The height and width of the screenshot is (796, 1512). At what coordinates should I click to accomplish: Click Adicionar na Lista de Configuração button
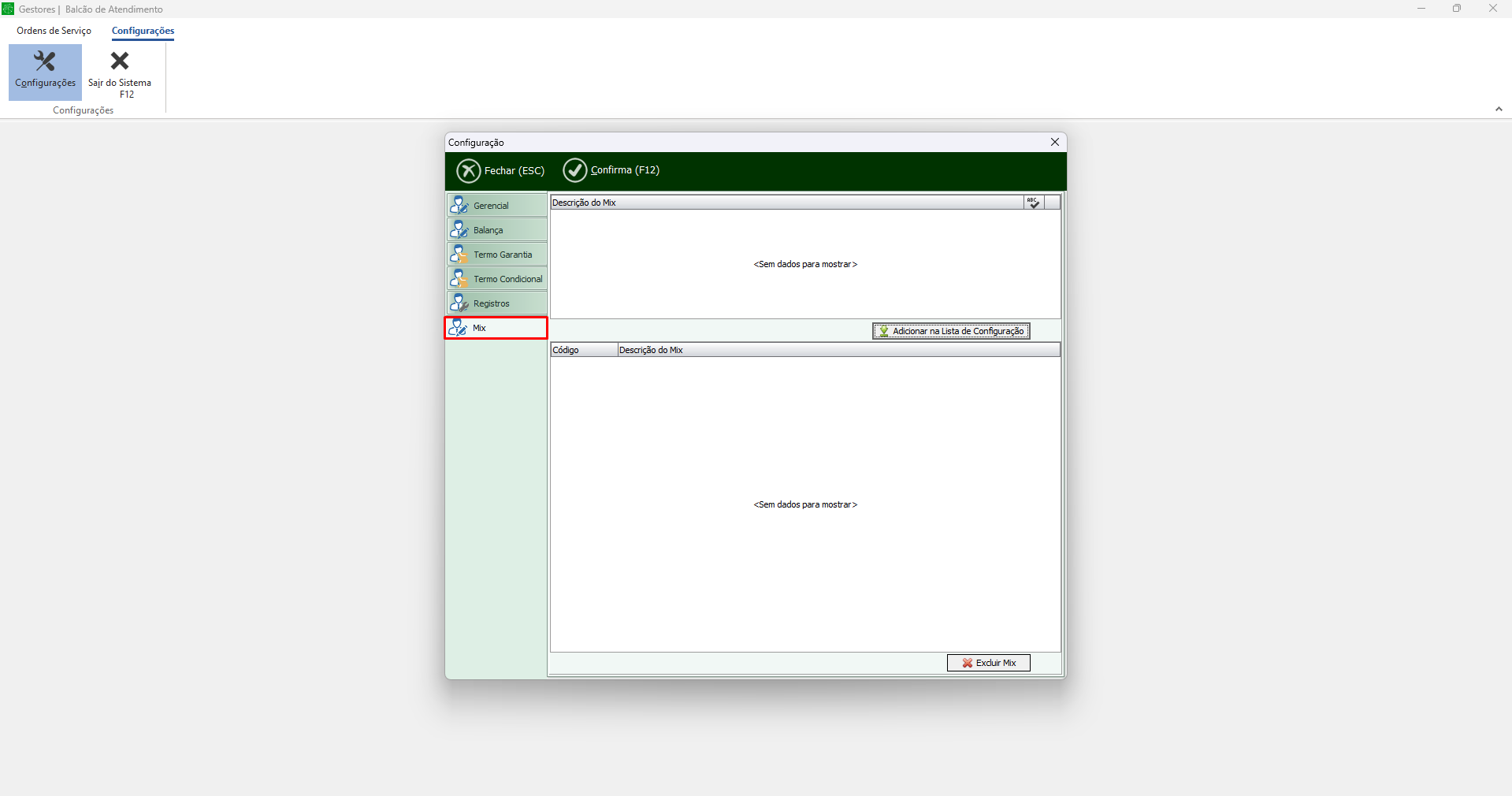click(x=951, y=331)
